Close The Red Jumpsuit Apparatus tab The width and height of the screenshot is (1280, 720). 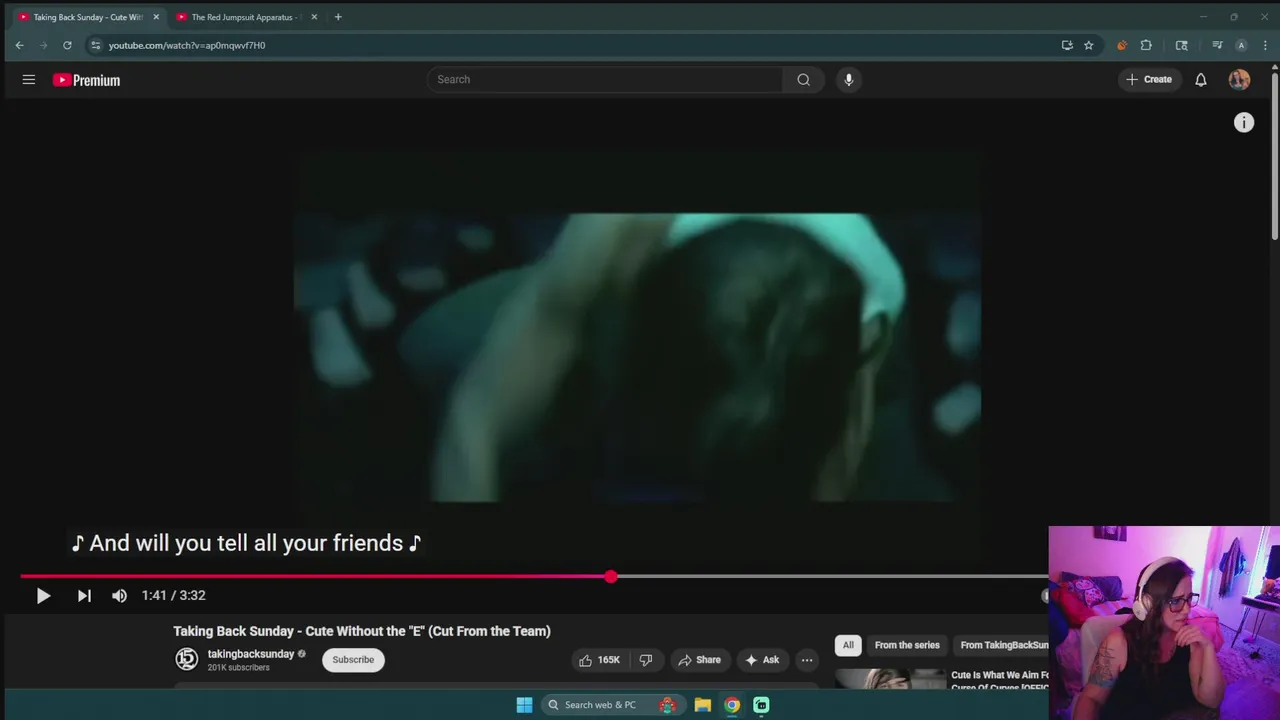click(x=314, y=17)
